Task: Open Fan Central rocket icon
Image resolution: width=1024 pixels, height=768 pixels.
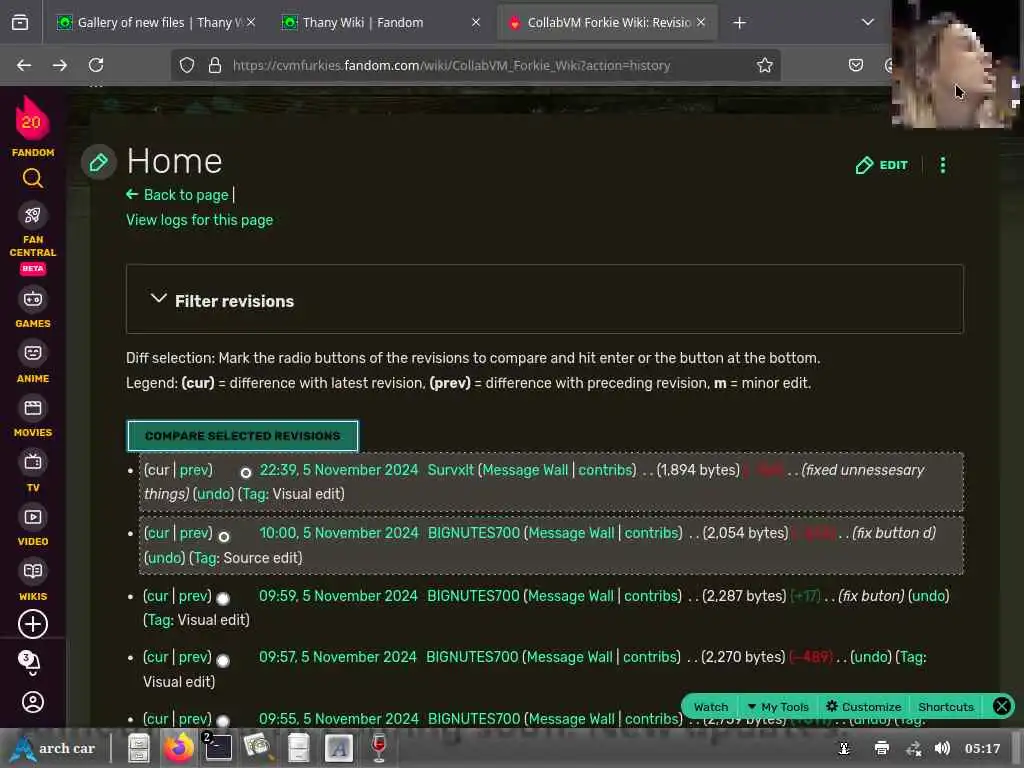Action: click(x=33, y=215)
